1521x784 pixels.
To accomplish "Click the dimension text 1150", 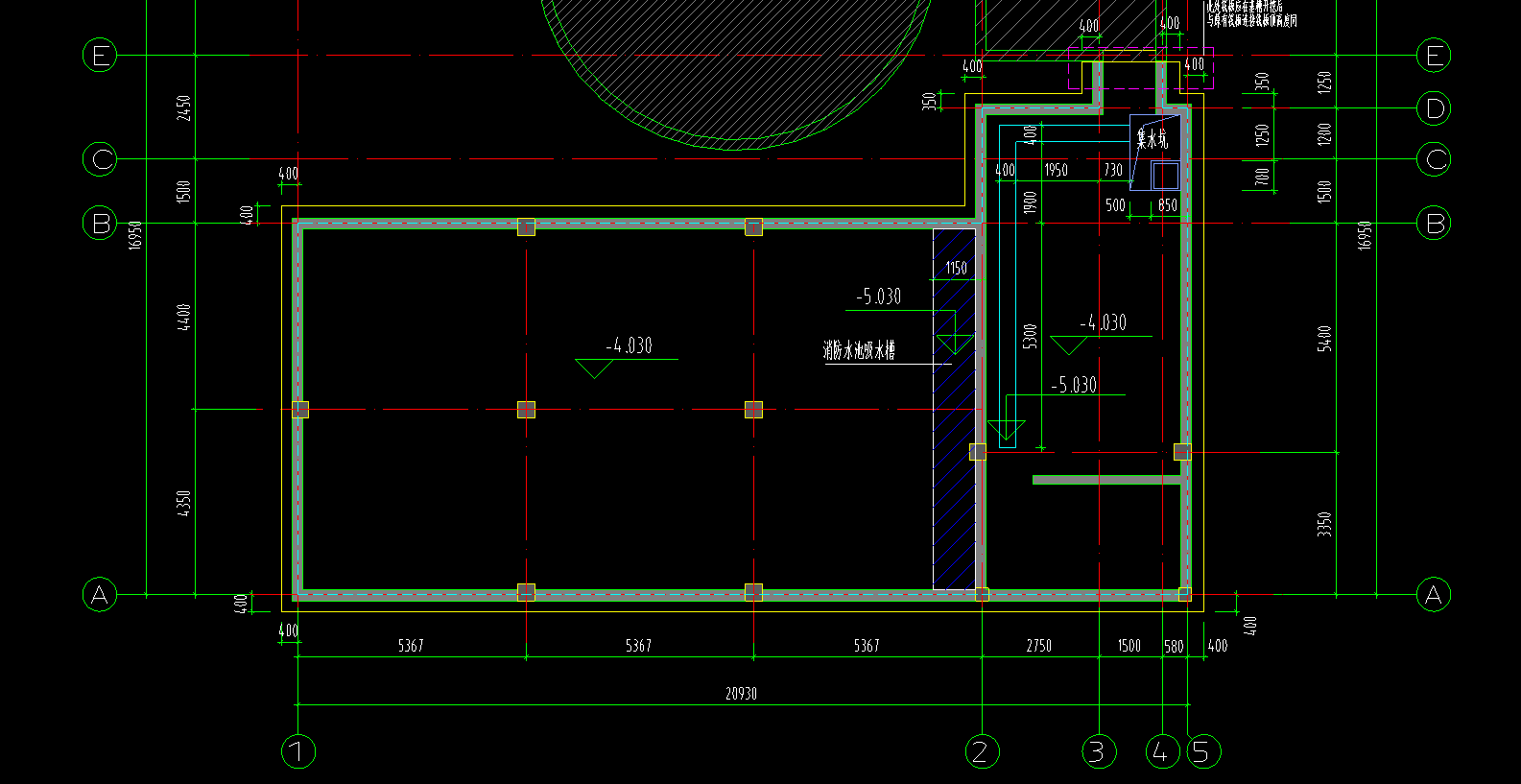I will tap(957, 269).
